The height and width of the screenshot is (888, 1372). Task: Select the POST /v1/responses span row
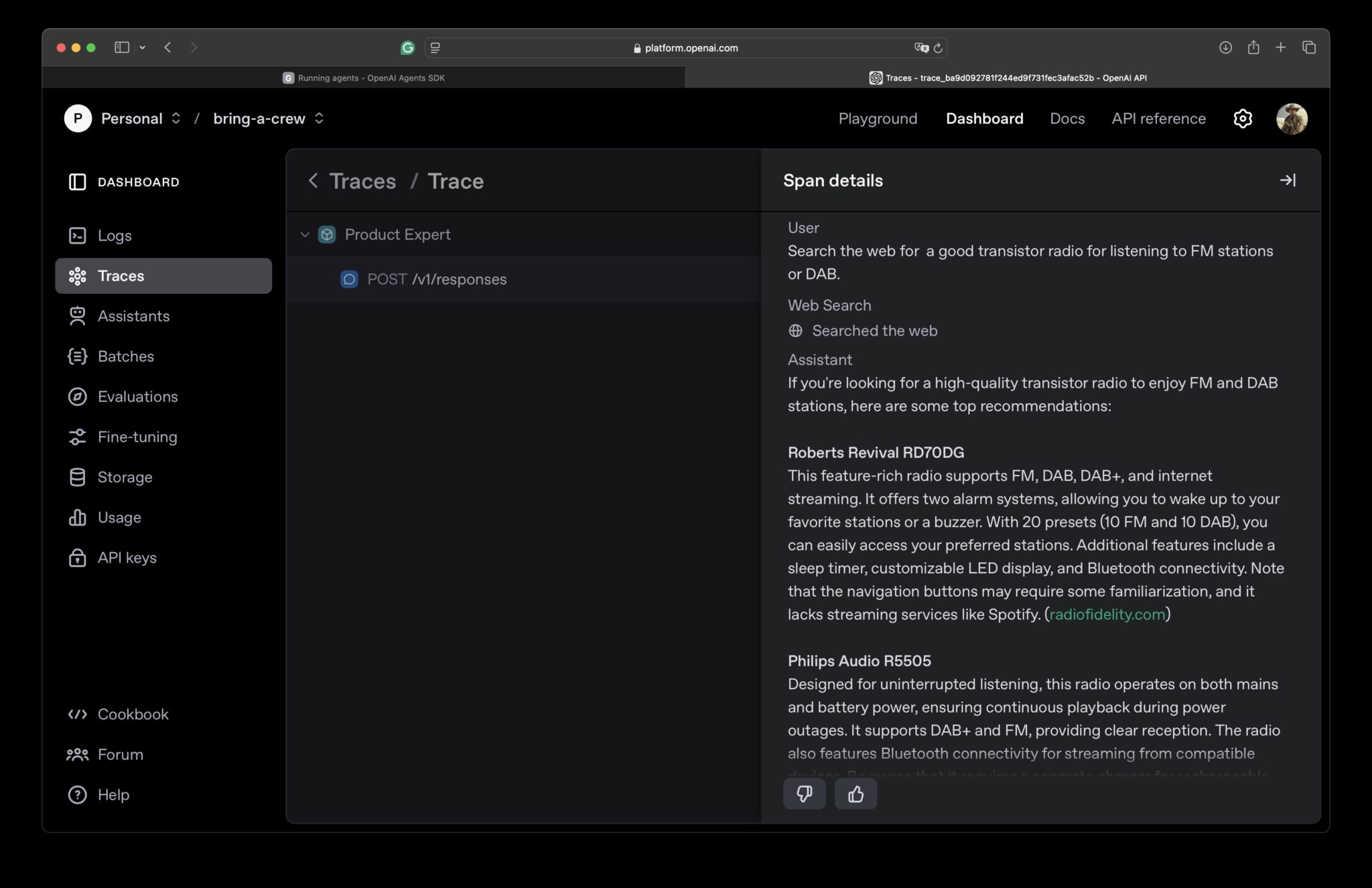(436, 279)
